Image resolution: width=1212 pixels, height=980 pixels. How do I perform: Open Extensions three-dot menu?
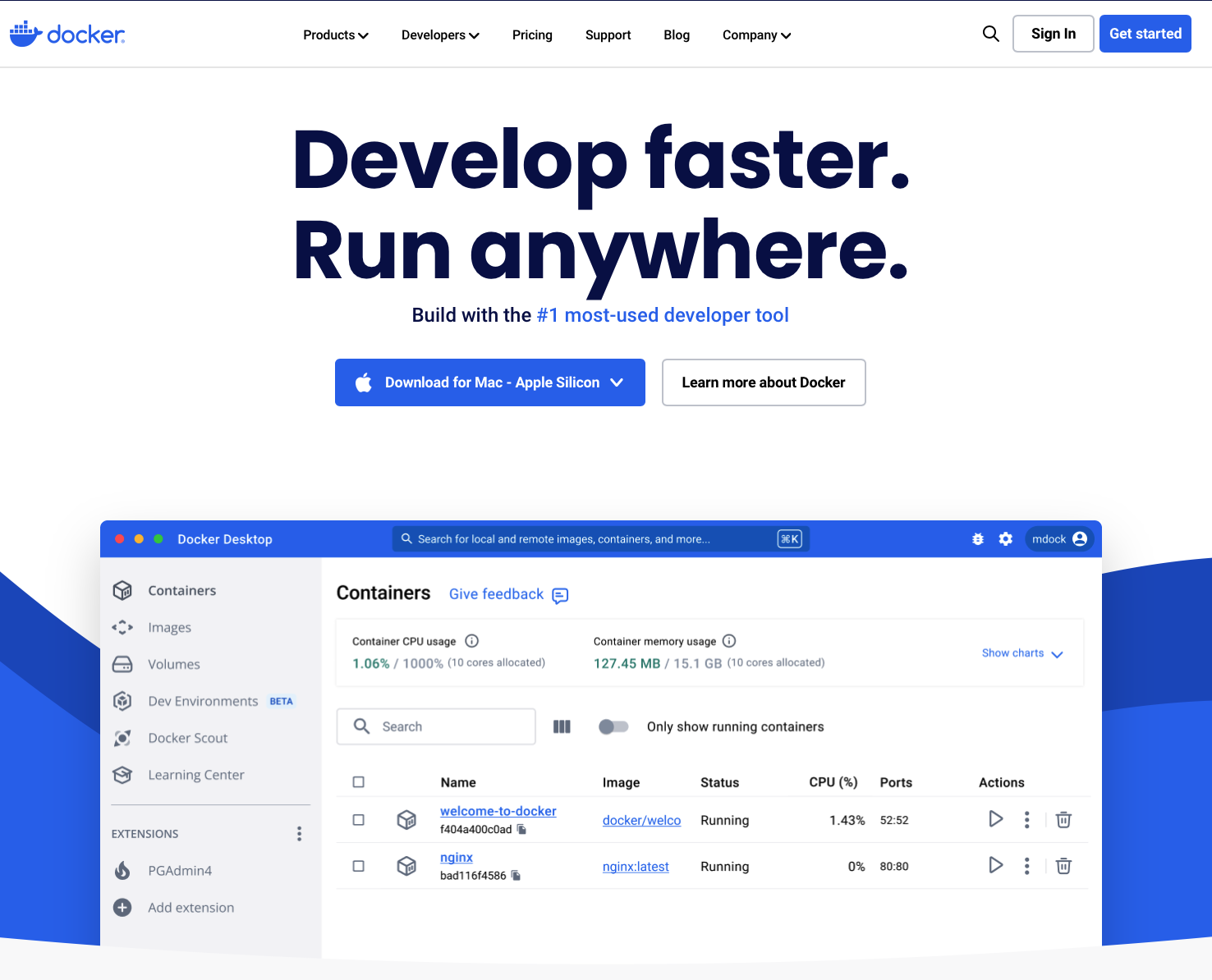[299, 834]
